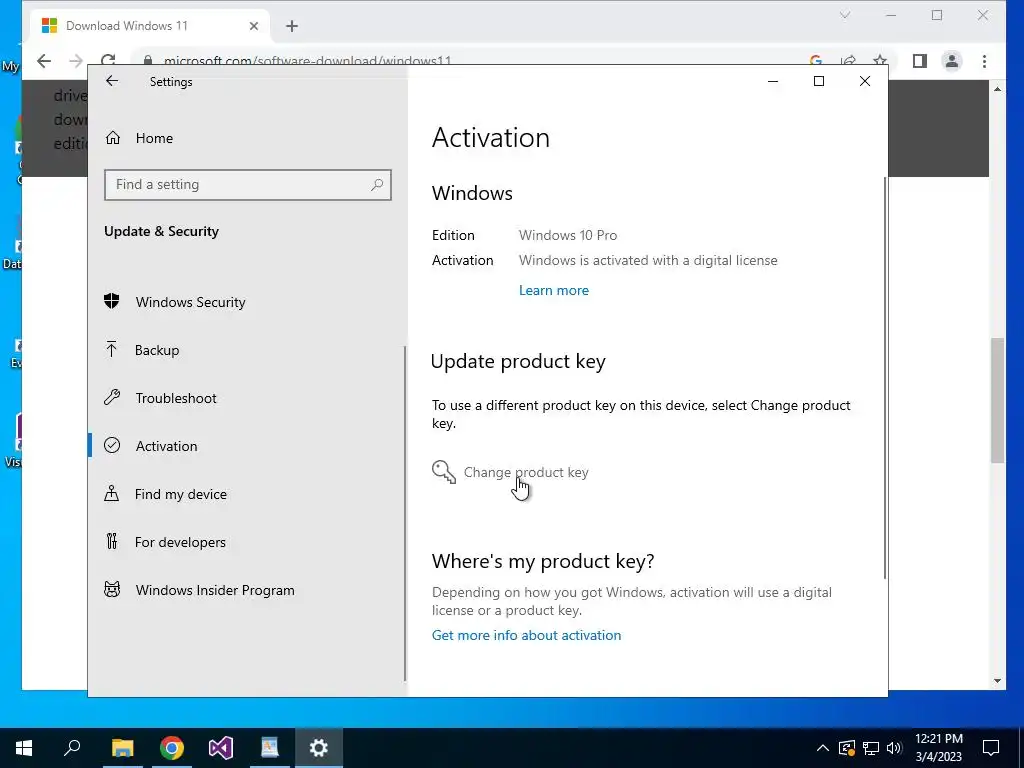
Task: Maximize the Settings window
Action: [x=818, y=81]
